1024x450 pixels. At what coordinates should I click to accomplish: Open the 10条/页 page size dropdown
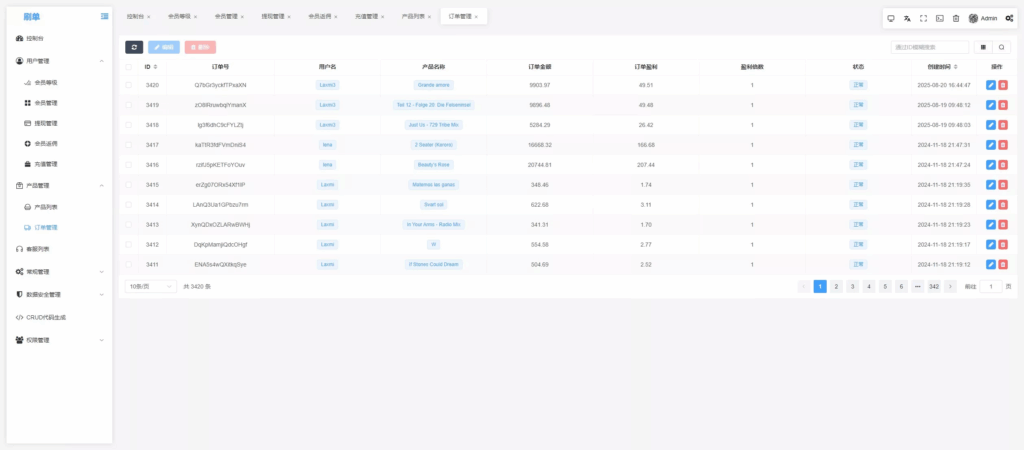(150, 286)
